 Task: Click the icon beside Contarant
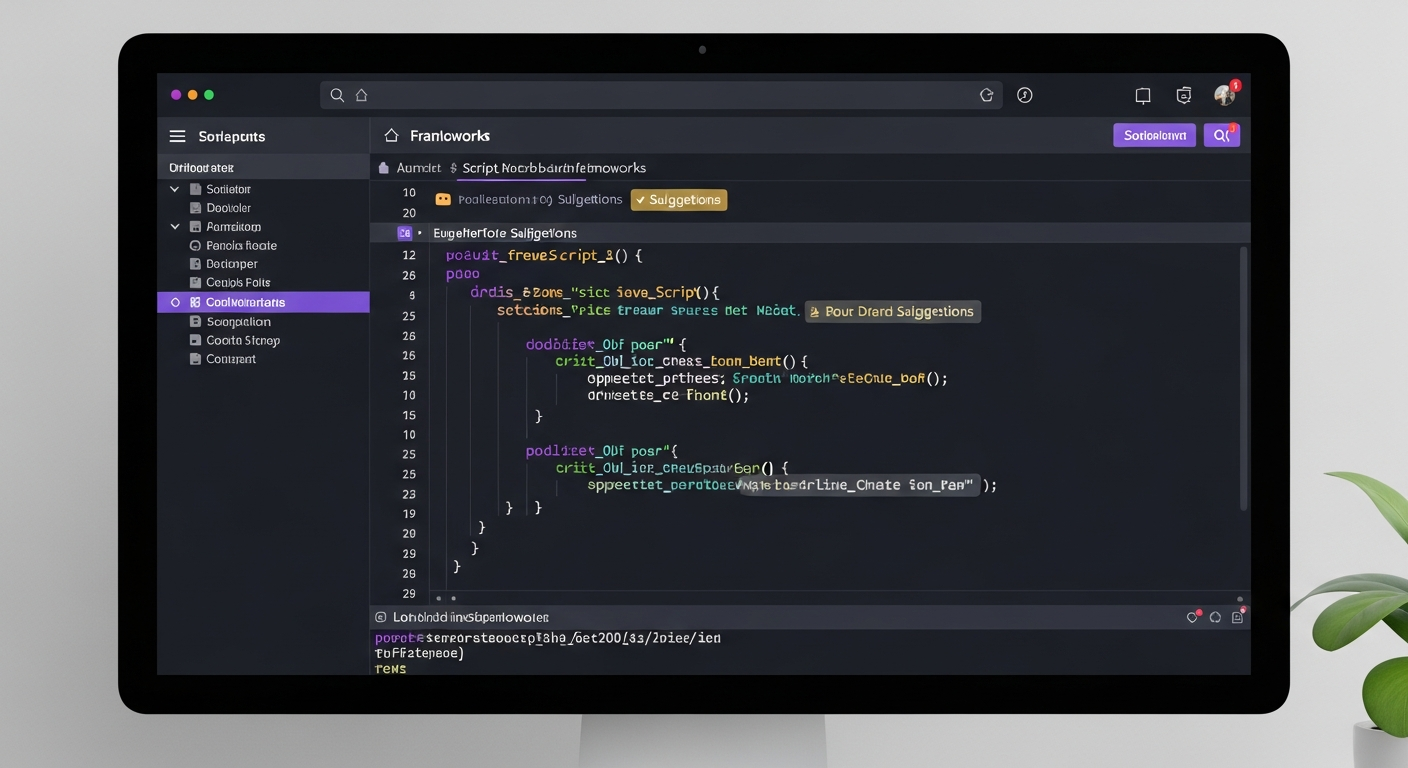196,359
